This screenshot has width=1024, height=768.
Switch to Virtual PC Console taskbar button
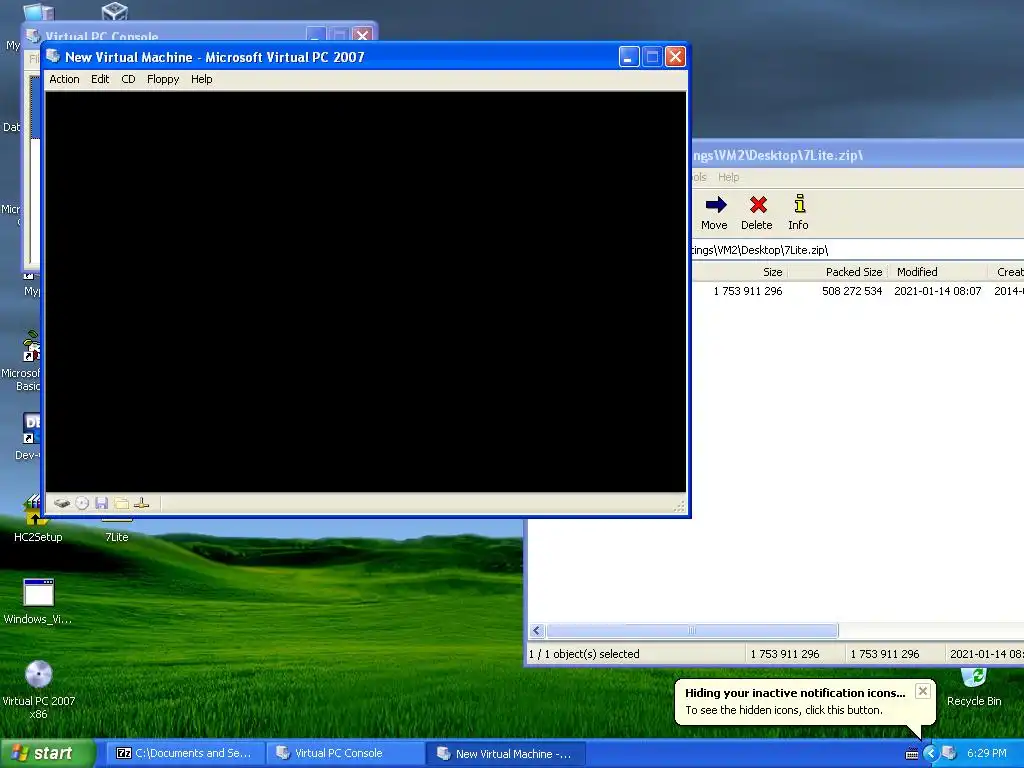[345, 753]
